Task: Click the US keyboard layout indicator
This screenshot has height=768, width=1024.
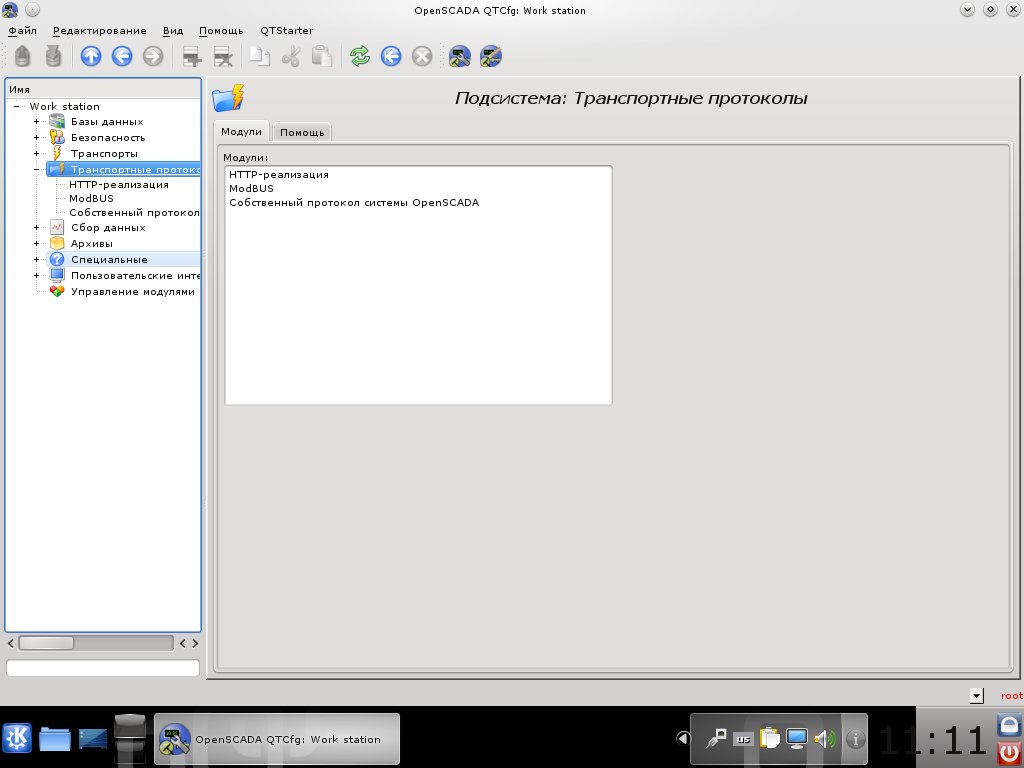Action: [742, 739]
